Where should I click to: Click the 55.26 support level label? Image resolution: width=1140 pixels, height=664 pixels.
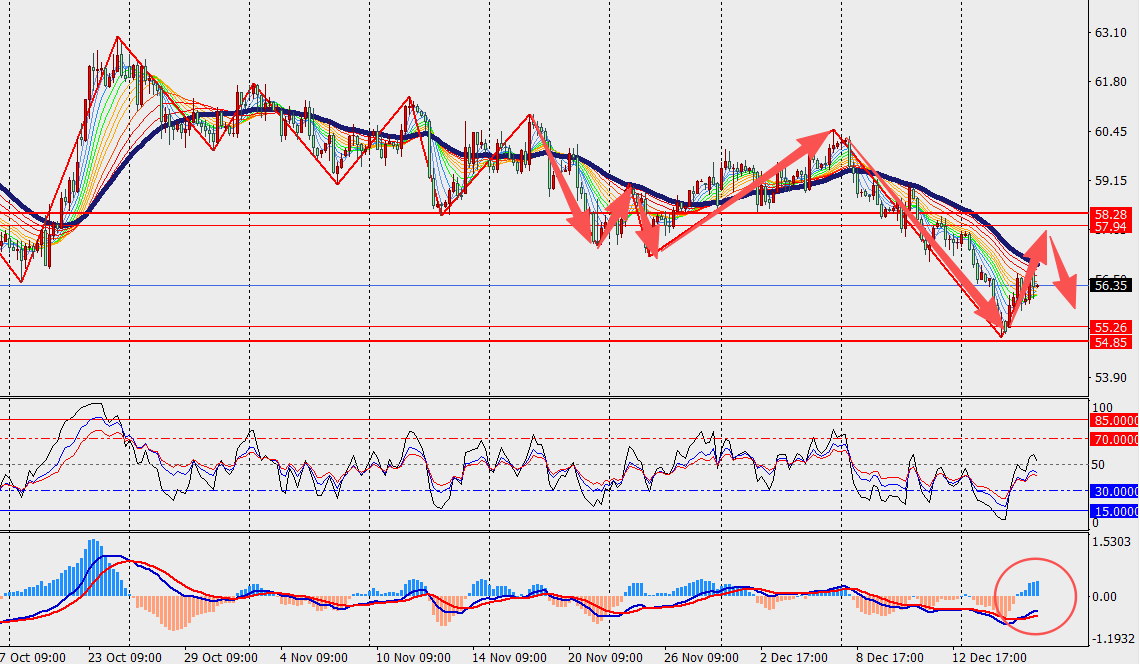pos(1112,327)
